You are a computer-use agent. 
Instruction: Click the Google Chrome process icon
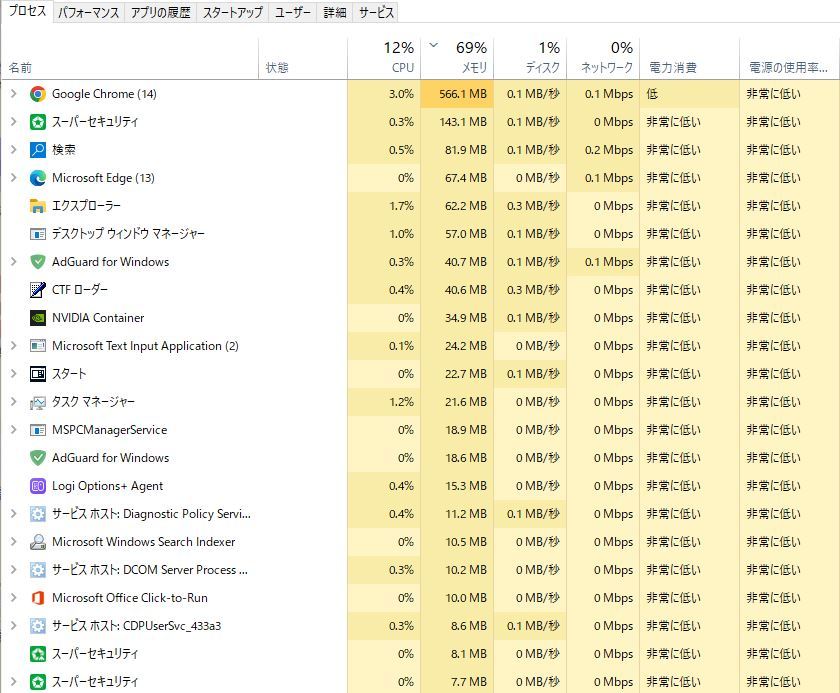point(38,94)
